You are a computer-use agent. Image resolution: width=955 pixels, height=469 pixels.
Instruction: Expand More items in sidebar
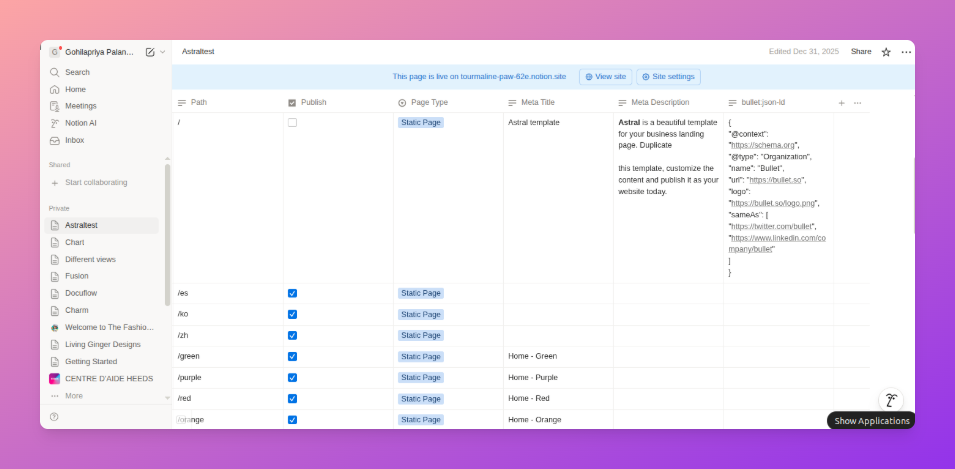tap(73, 396)
